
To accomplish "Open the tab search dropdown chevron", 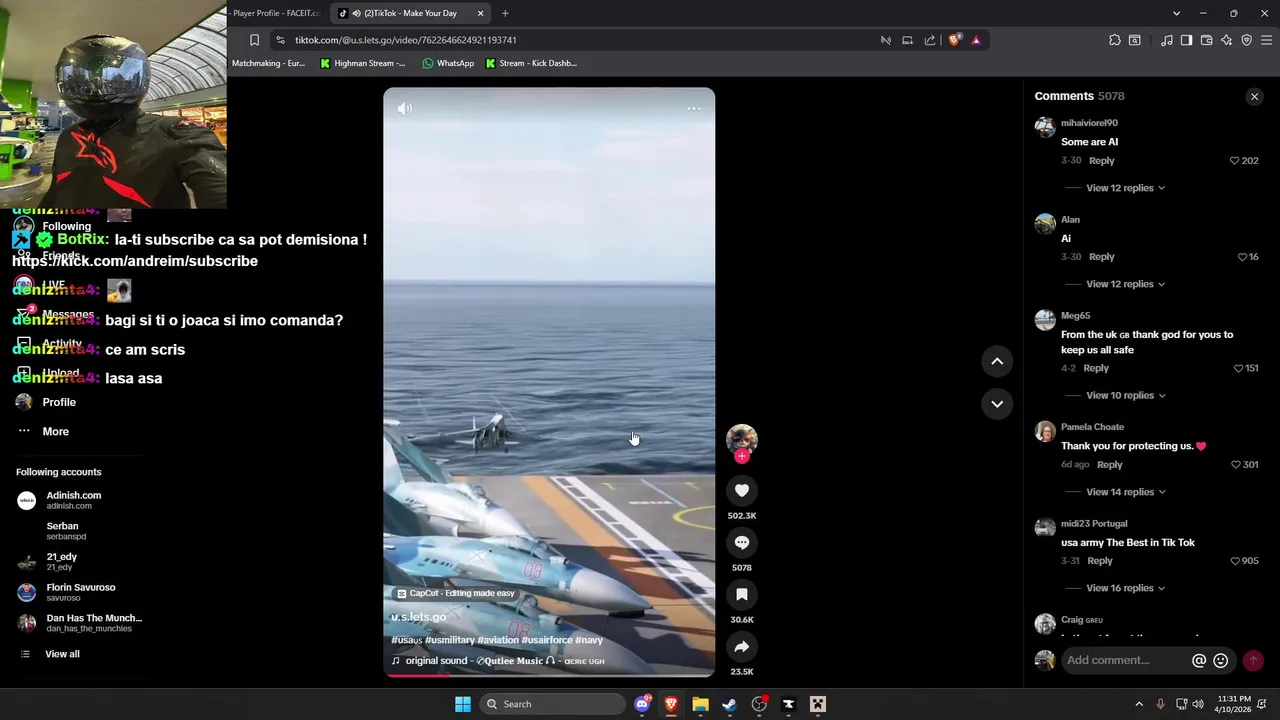I will (1176, 13).
